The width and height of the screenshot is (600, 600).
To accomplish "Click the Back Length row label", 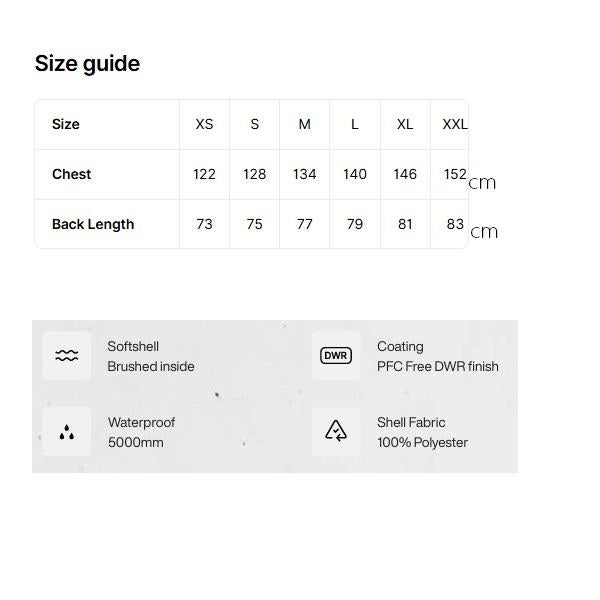I will pyautogui.click(x=93, y=224).
